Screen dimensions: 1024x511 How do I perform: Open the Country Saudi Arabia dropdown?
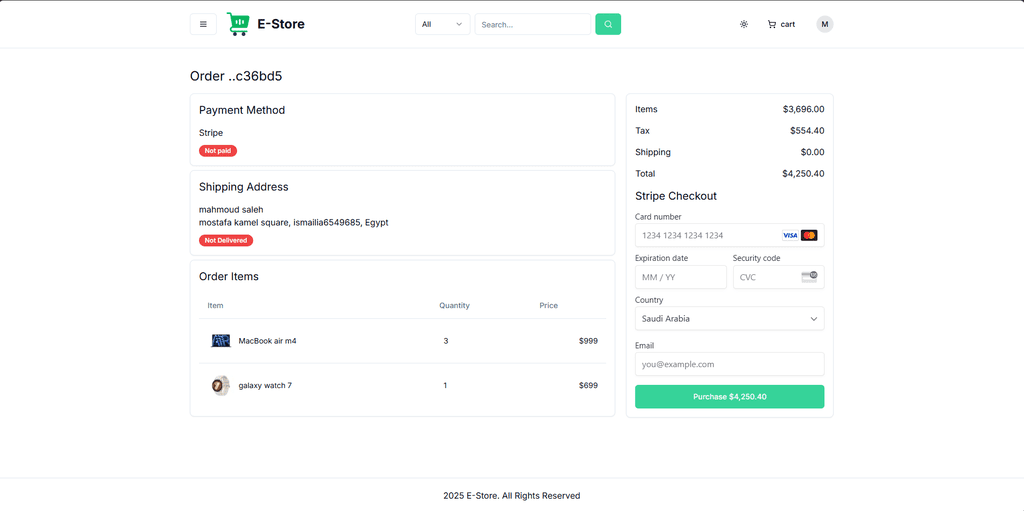click(x=729, y=319)
